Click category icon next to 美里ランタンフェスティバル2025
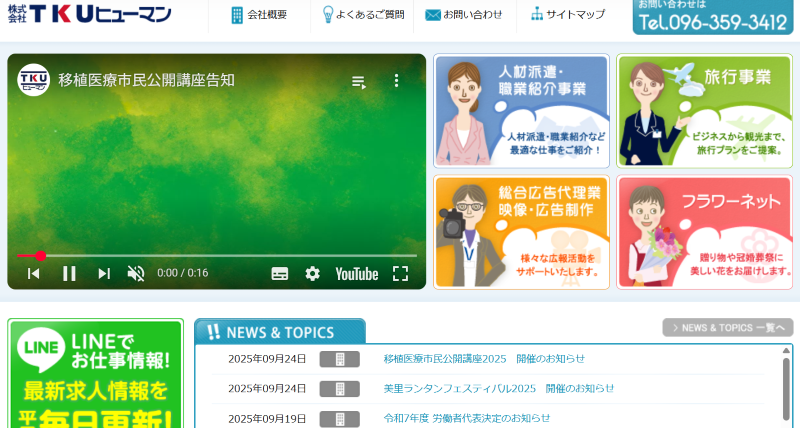The width and height of the screenshot is (800, 428). tap(340, 389)
